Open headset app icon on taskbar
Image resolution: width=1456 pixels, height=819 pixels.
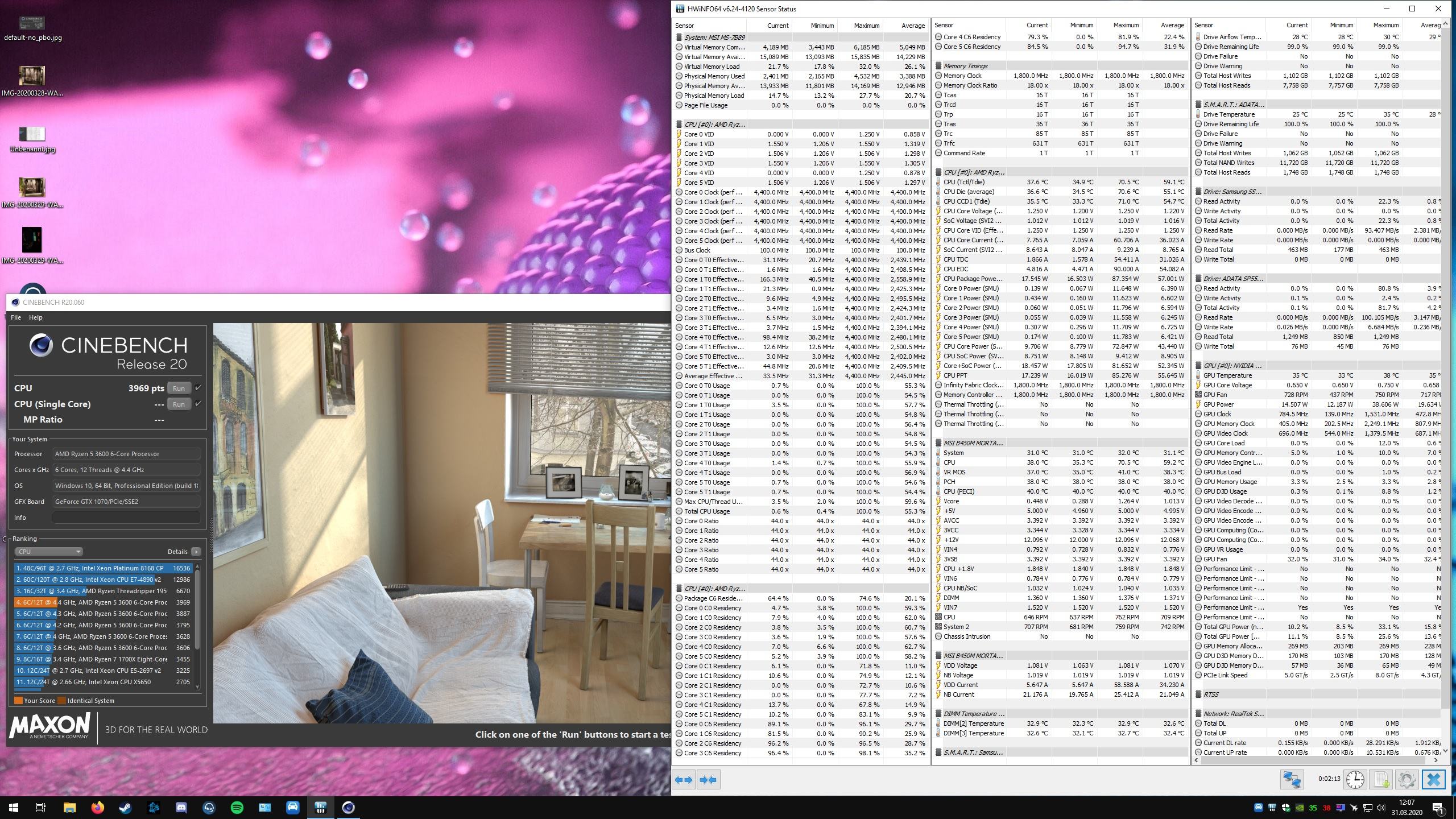point(209,807)
